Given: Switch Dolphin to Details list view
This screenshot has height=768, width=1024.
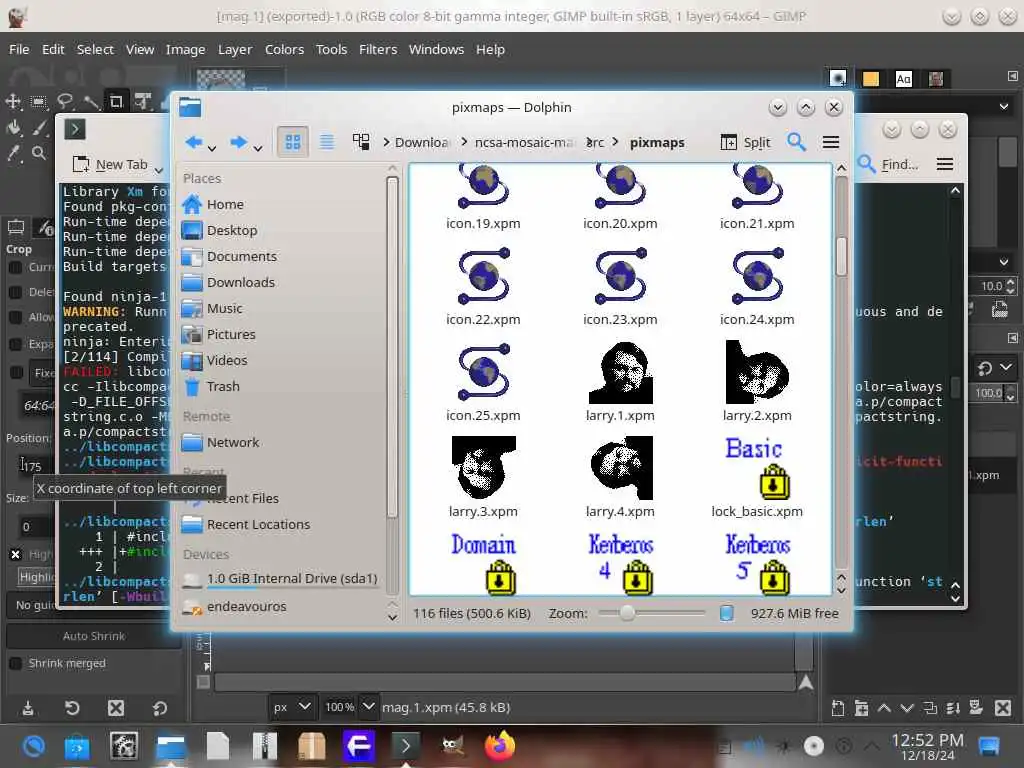Looking at the screenshot, I should [x=327, y=142].
